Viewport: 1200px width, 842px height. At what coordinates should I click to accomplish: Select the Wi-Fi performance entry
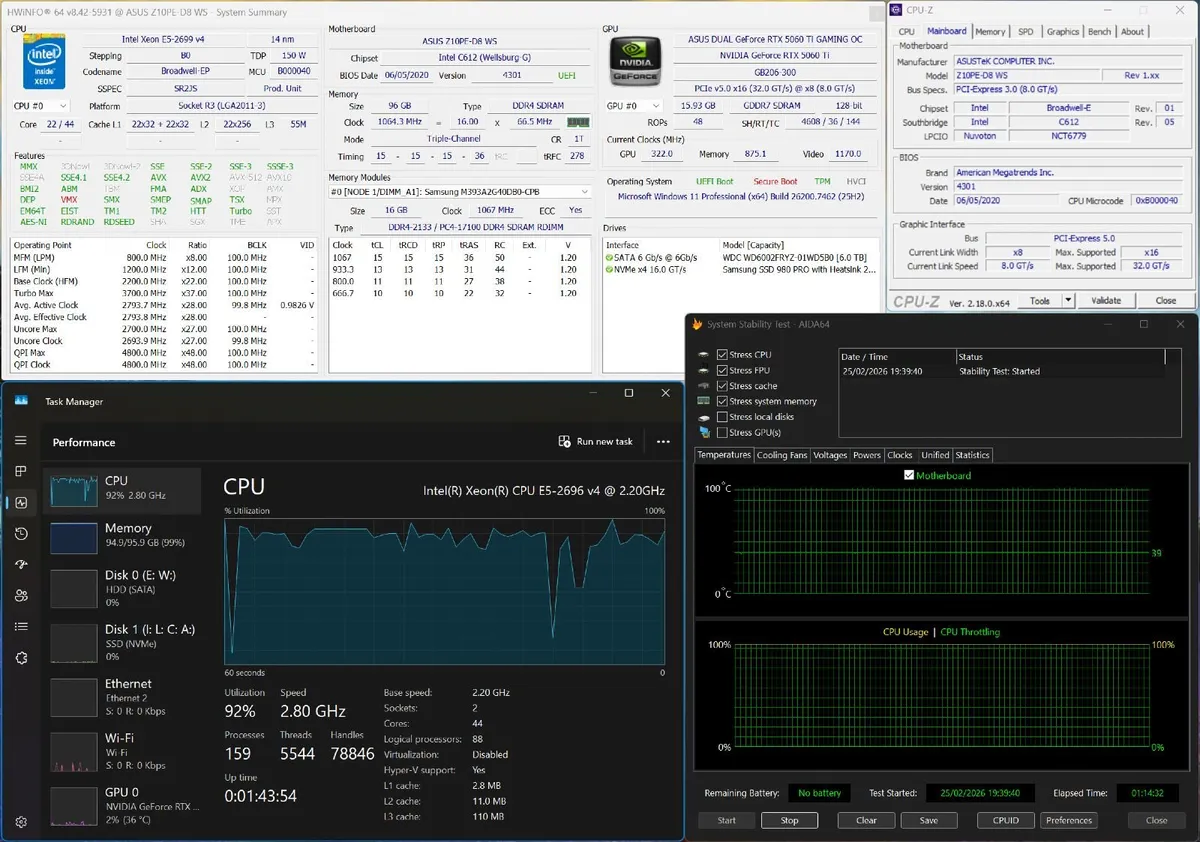pyautogui.click(x=121, y=750)
